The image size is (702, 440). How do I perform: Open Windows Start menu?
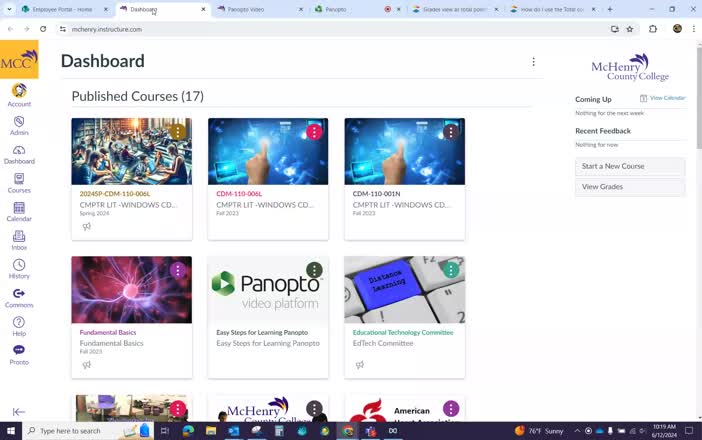[x=11, y=431]
